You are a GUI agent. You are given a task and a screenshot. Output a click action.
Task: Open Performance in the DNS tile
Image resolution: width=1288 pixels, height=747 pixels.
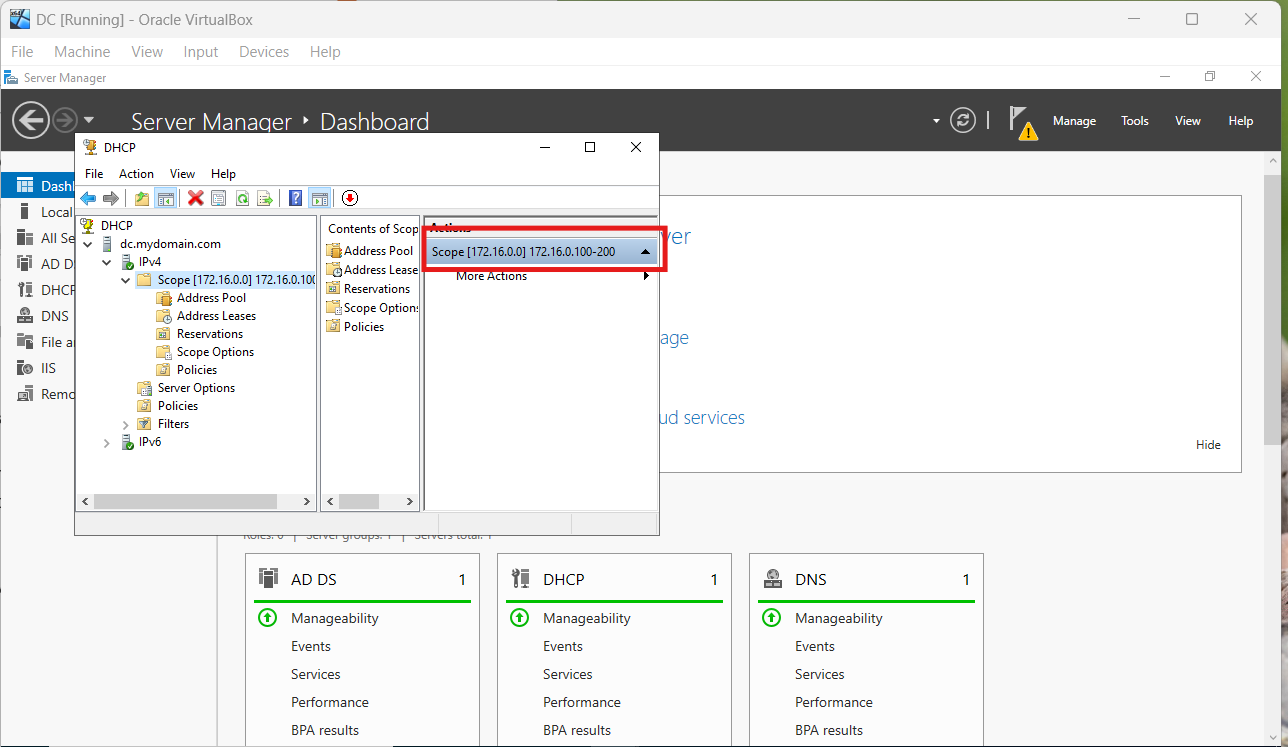[x=834, y=702]
